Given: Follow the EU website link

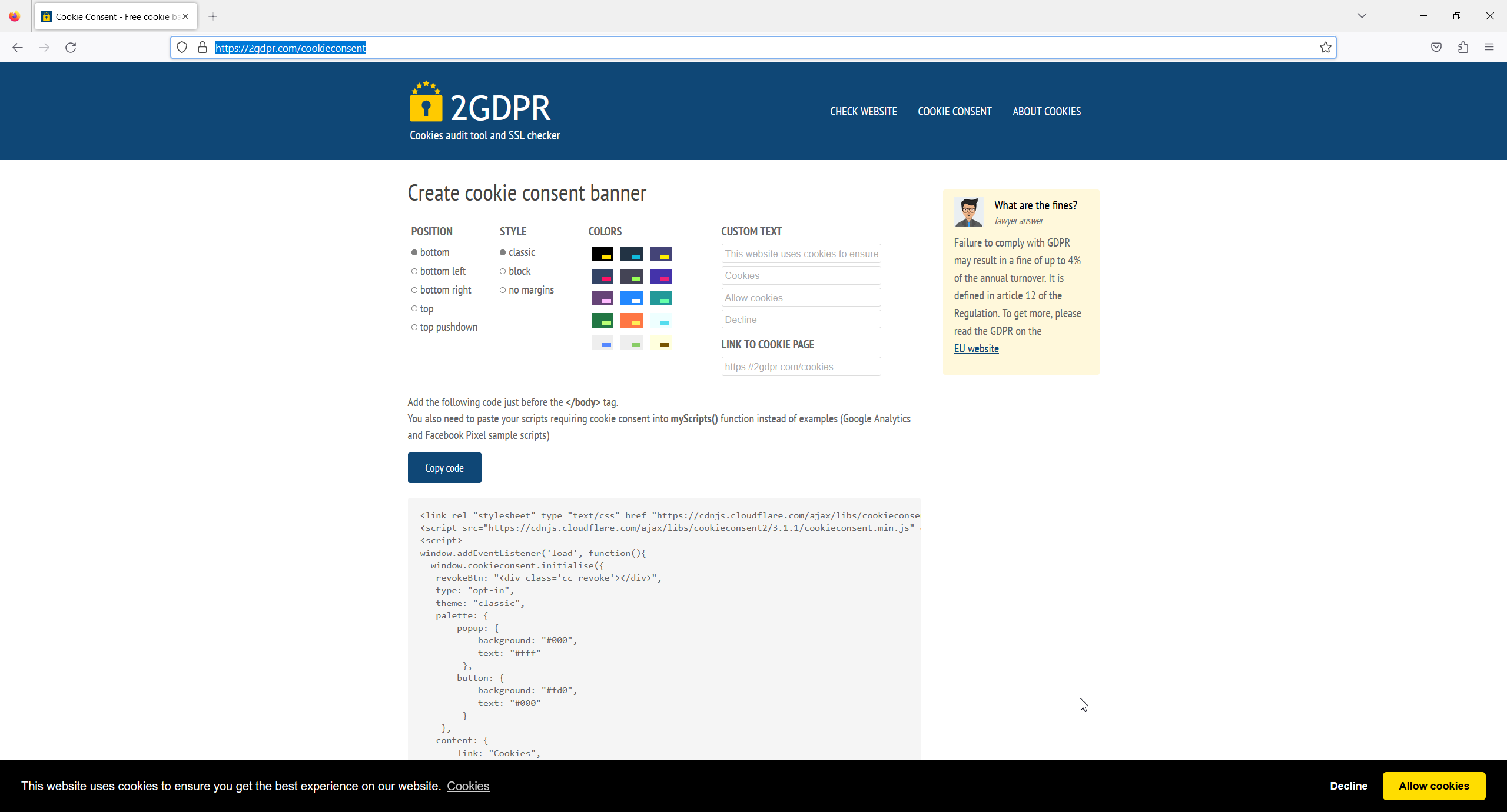Looking at the screenshot, I should pos(976,349).
